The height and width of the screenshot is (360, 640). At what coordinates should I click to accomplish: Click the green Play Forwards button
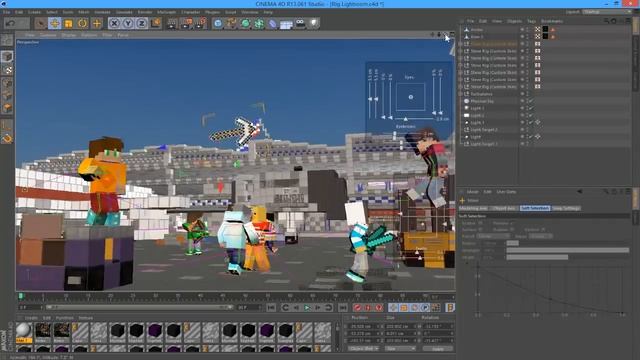click(x=307, y=308)
